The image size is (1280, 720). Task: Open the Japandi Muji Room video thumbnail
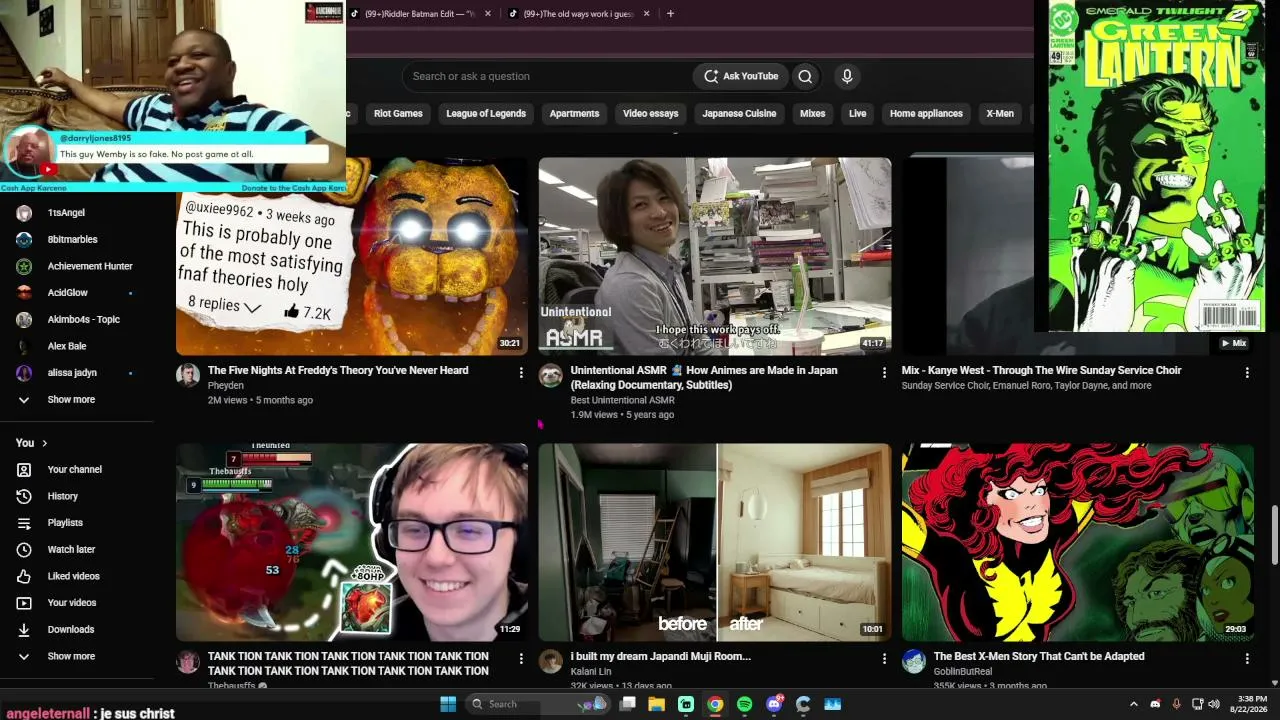(x=715, y=542)
